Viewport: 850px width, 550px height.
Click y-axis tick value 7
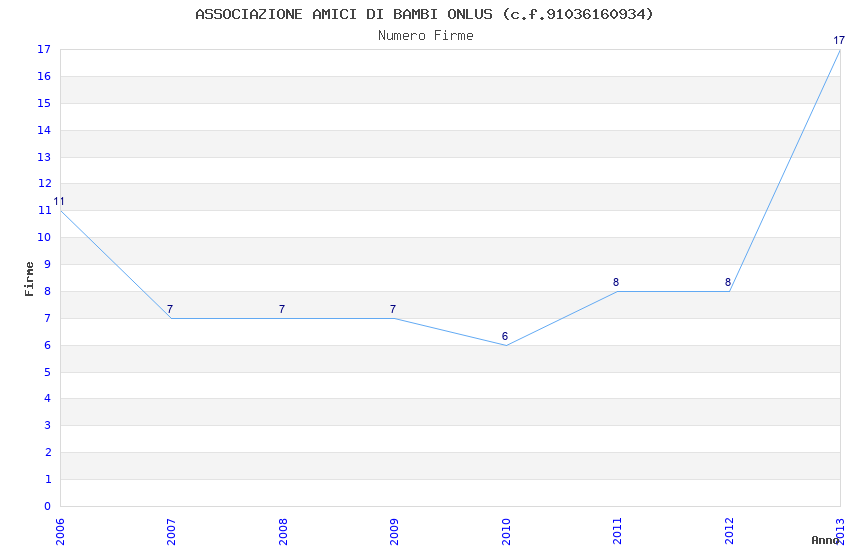coord(48,319)
